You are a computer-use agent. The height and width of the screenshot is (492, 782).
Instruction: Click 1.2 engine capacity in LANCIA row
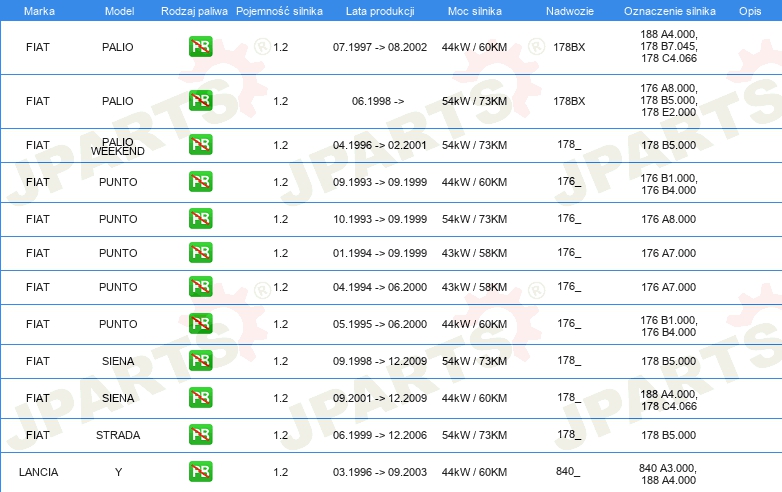(281, 472)
